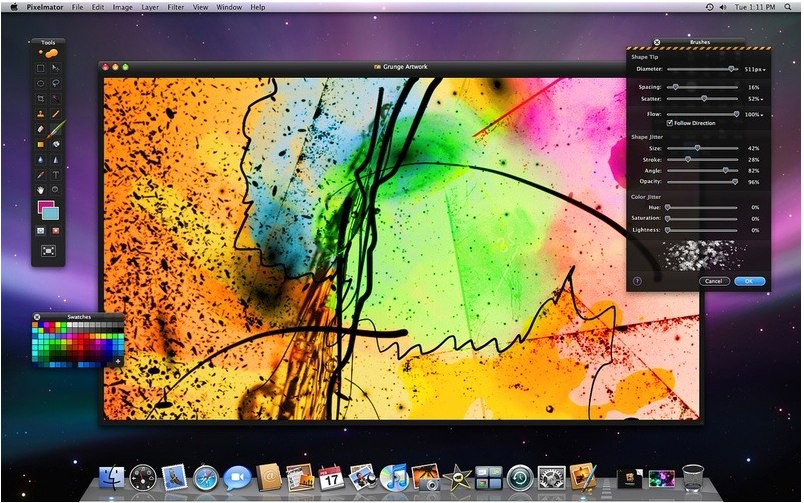
Task: Toggle full screen mode icon in Tools
Action: [48, 251]
